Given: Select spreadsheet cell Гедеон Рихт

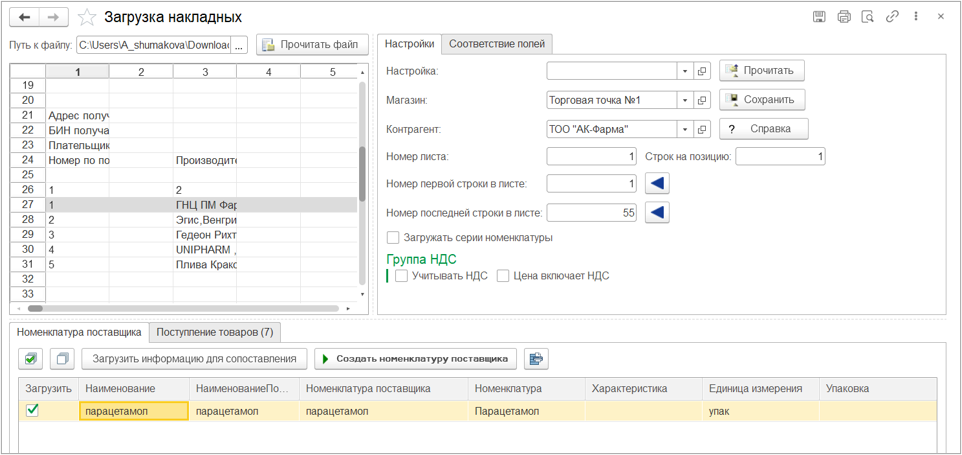Looking at the screenshot, I should click(205, 234).
